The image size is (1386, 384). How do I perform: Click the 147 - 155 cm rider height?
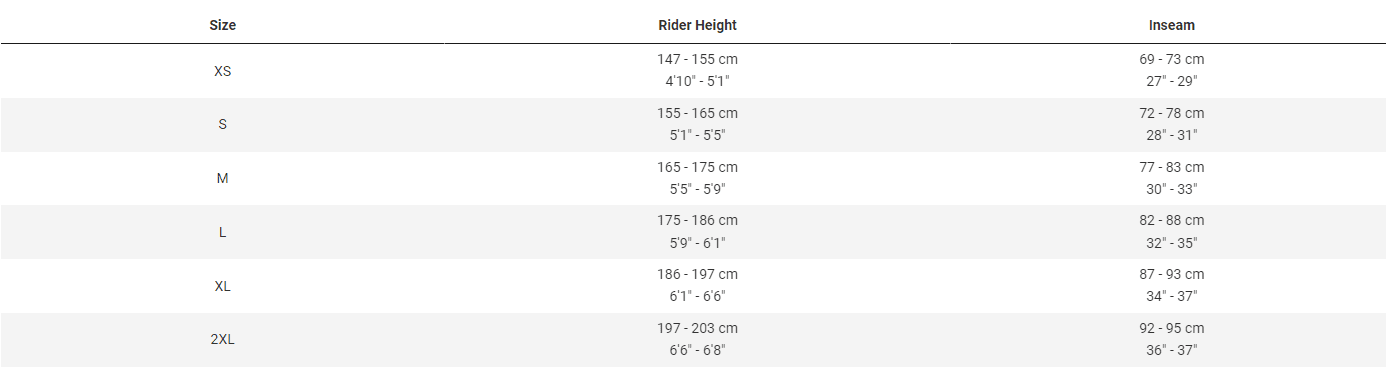click(x=697, y=60)
